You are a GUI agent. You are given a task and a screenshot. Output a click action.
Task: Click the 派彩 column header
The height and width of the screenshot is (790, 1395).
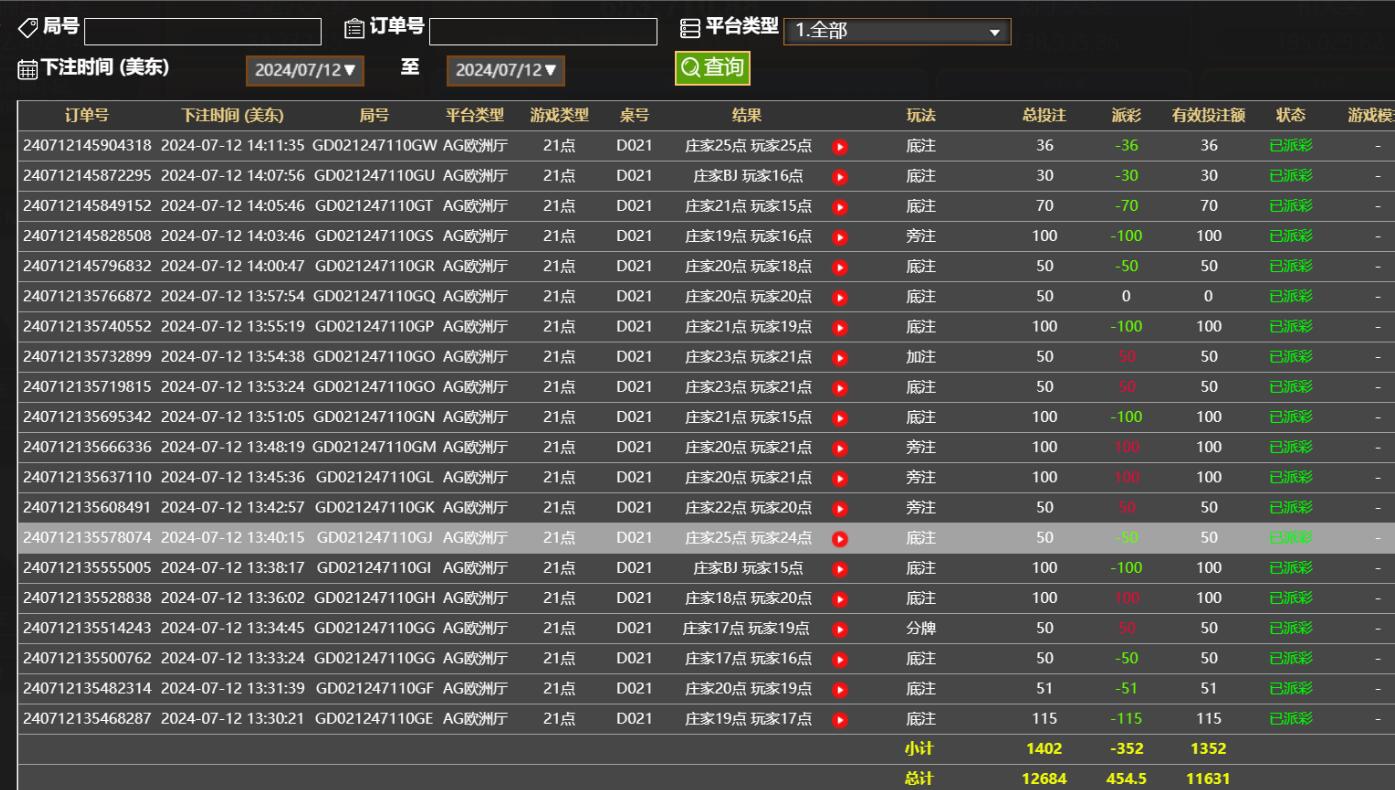pyautogui.click(x=1126, y=115)
